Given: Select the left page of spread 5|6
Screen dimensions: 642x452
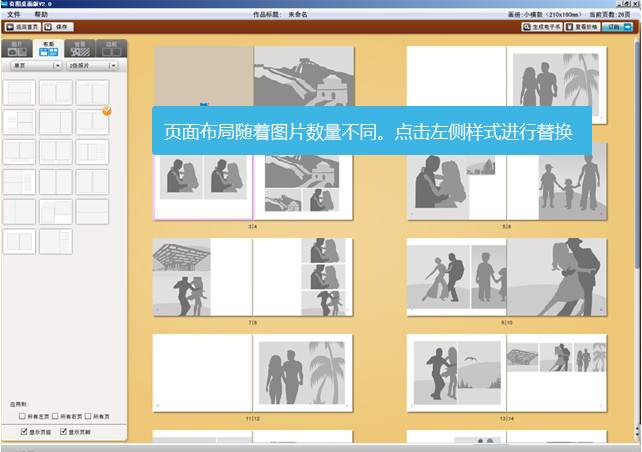Looking at the screenshot, I should [457, 181].
